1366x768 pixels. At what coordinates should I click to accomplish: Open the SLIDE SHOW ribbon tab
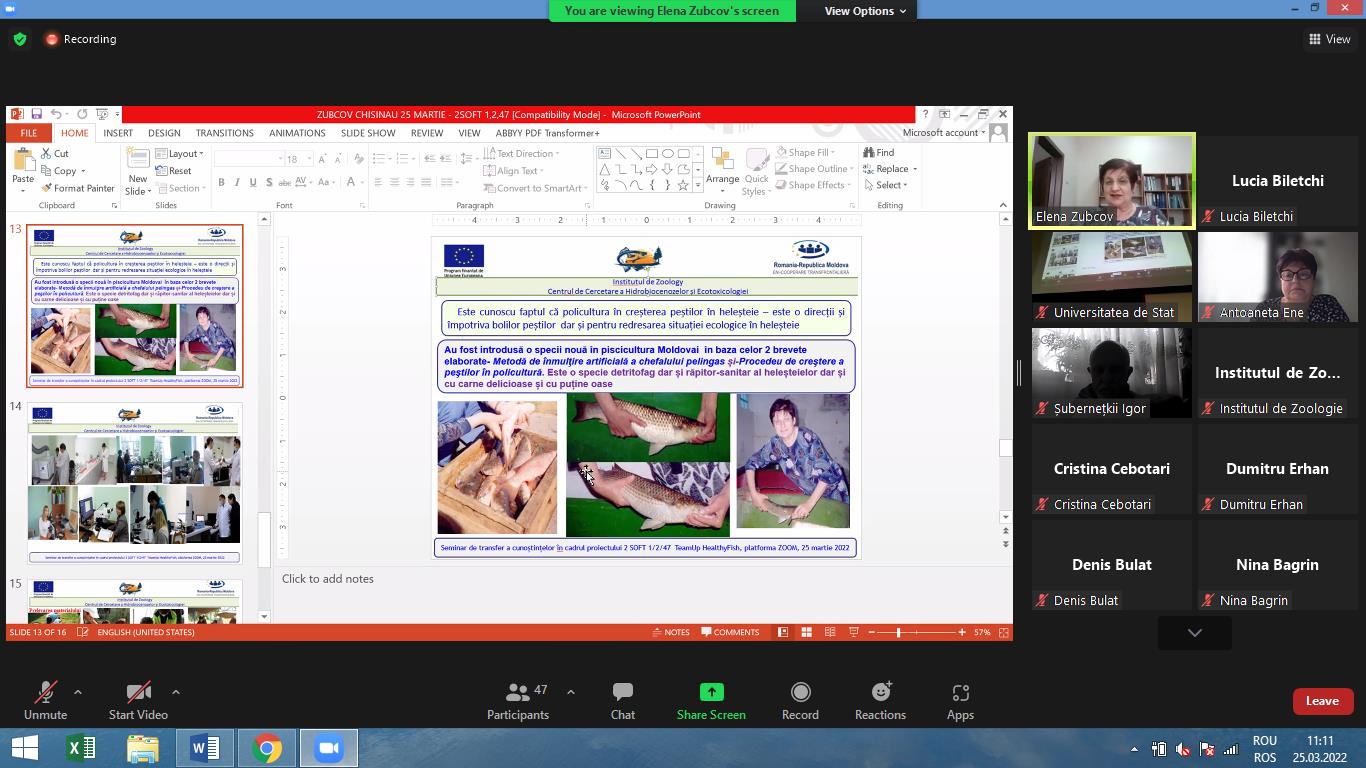pos(368,133)
